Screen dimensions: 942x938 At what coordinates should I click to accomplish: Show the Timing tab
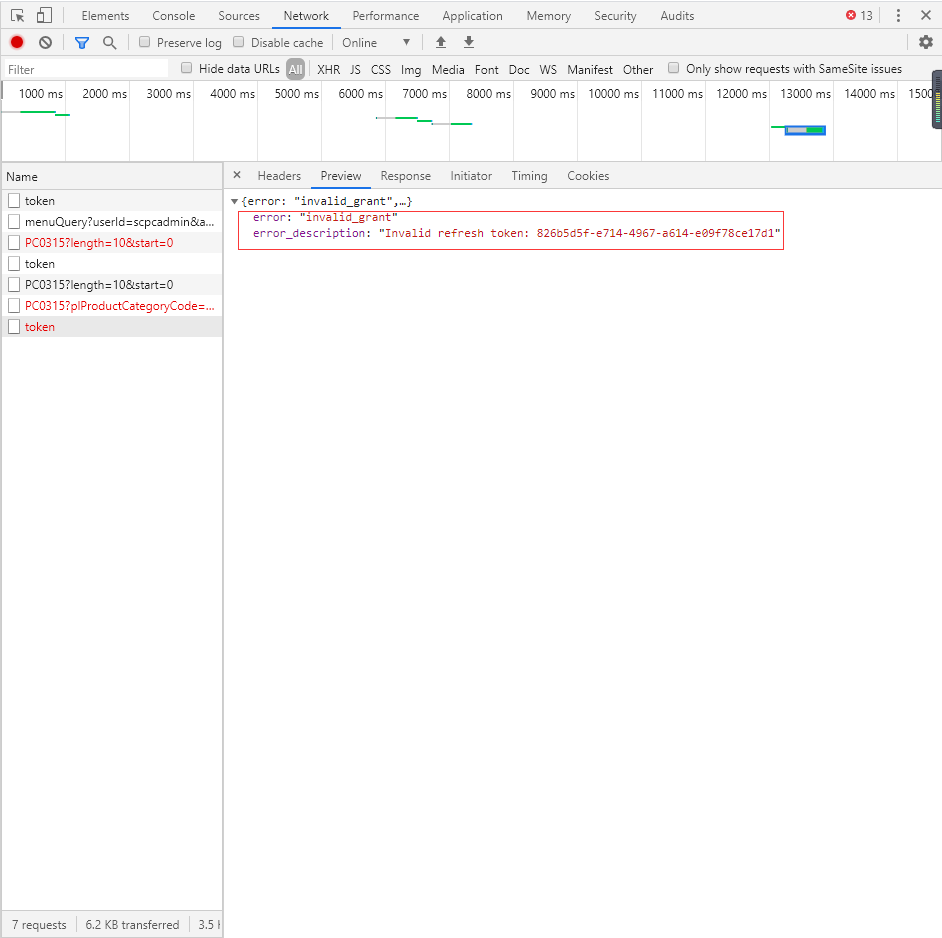(529, 175)
